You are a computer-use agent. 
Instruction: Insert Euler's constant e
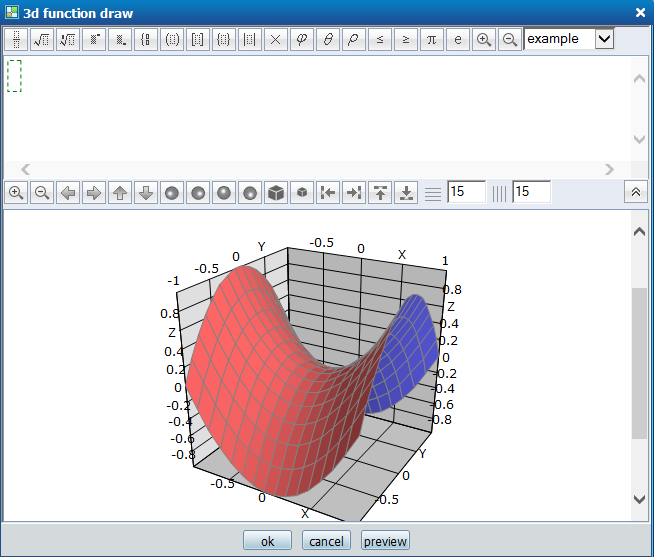tap(458, 40)
